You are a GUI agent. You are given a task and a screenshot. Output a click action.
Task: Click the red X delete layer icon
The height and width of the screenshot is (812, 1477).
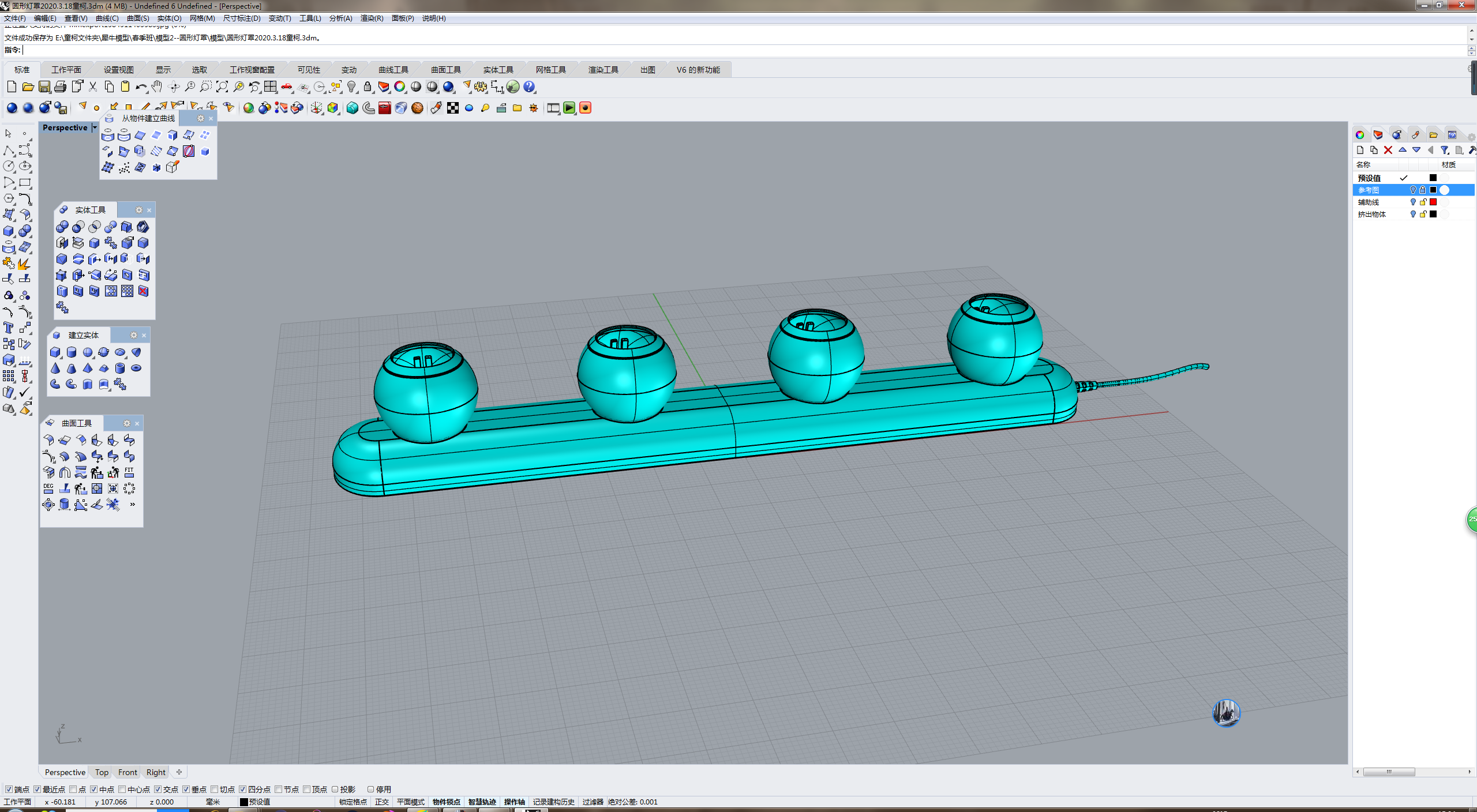pyautogui.click(x=1388, y=150)
